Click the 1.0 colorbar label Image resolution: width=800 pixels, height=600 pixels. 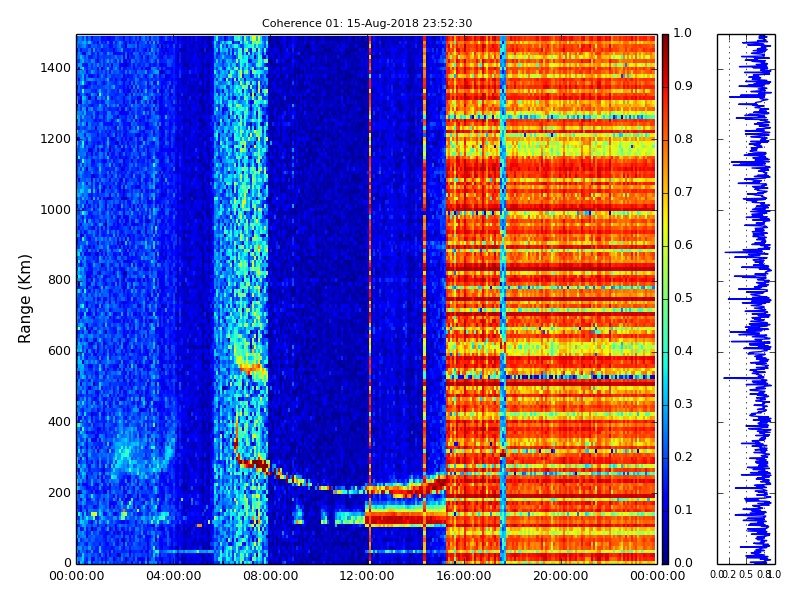click(x=683, y=33)
